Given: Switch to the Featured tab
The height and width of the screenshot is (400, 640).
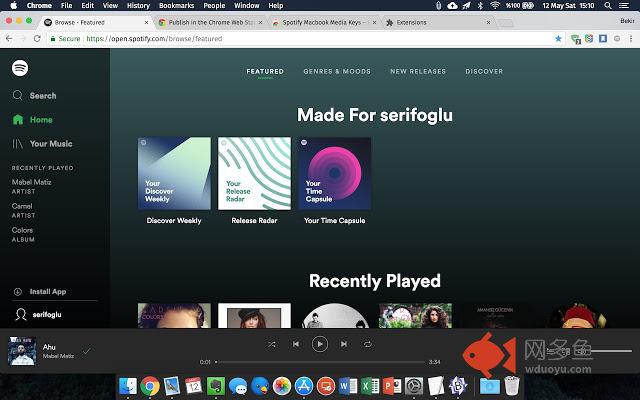Looking at the screenshot, I should (x=265, y=71).
